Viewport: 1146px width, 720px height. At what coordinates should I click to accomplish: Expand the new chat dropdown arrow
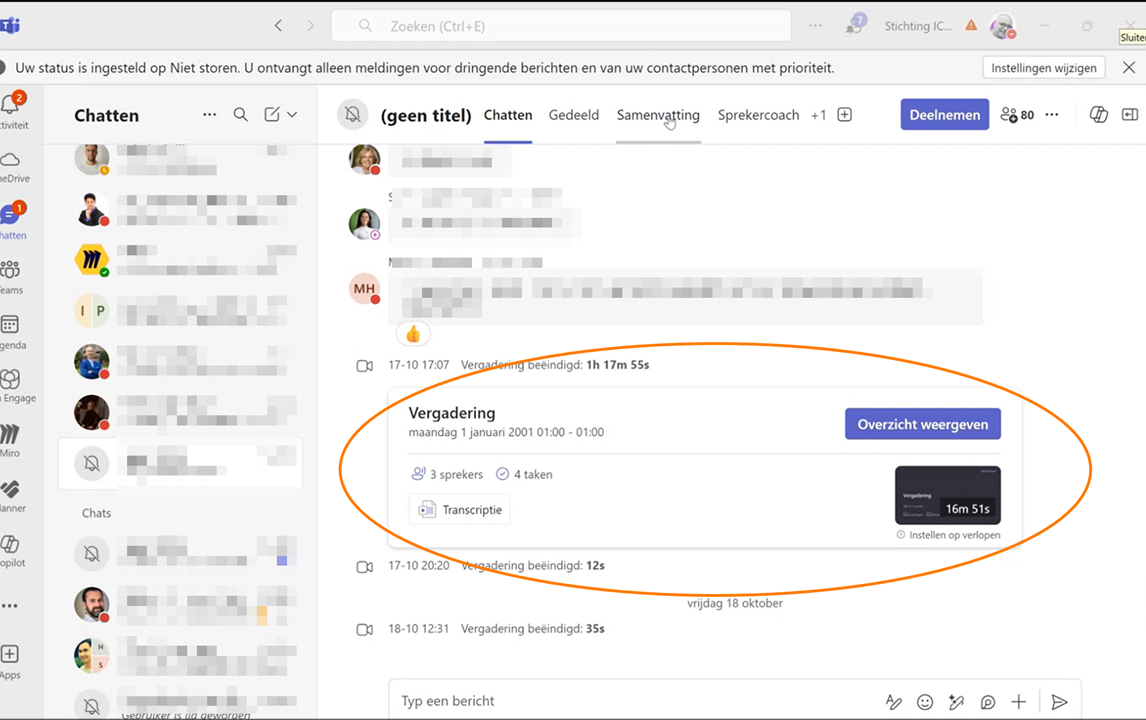[292, 115]
